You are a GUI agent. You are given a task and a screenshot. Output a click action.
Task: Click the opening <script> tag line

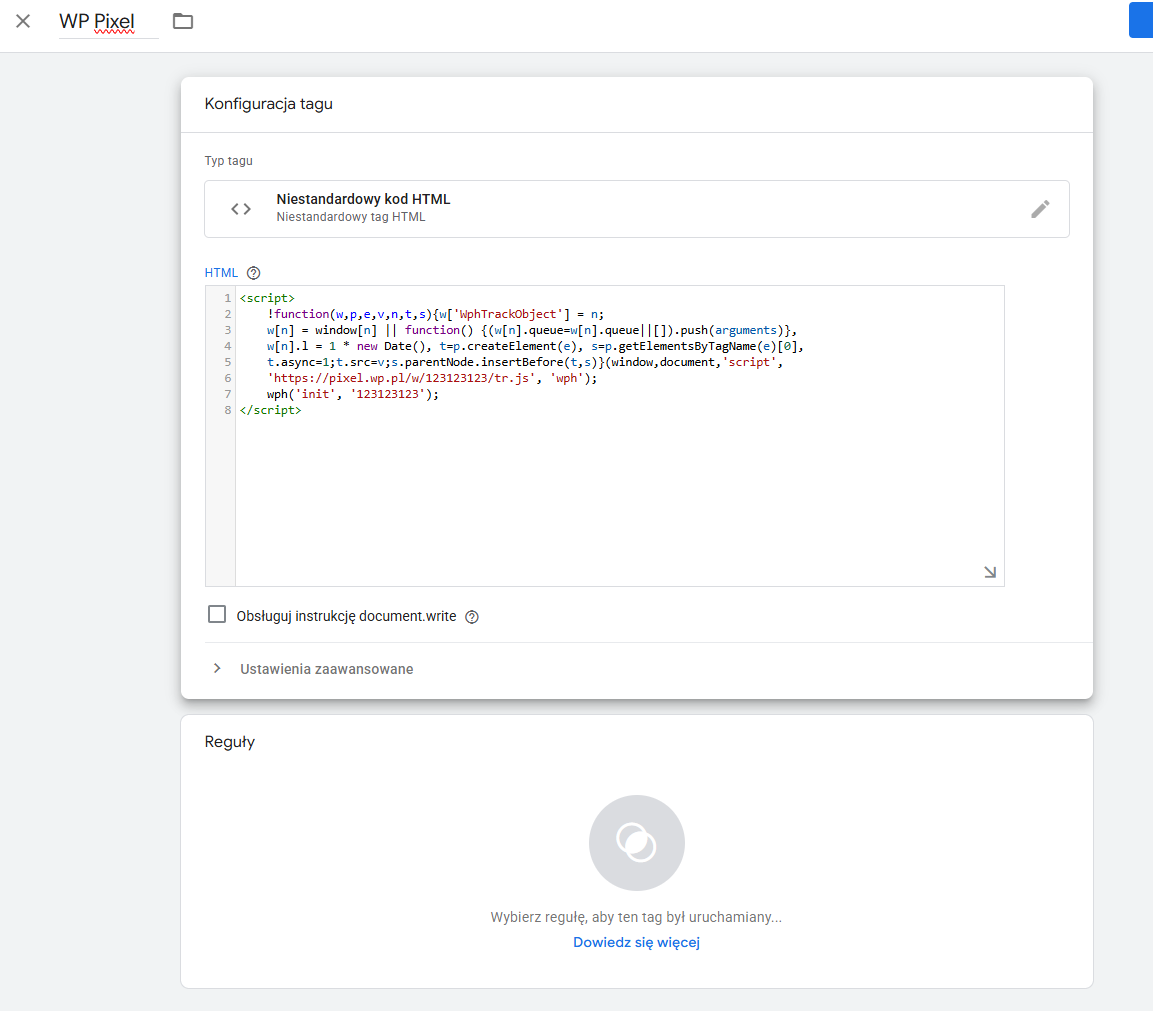(x=267, y=298)
